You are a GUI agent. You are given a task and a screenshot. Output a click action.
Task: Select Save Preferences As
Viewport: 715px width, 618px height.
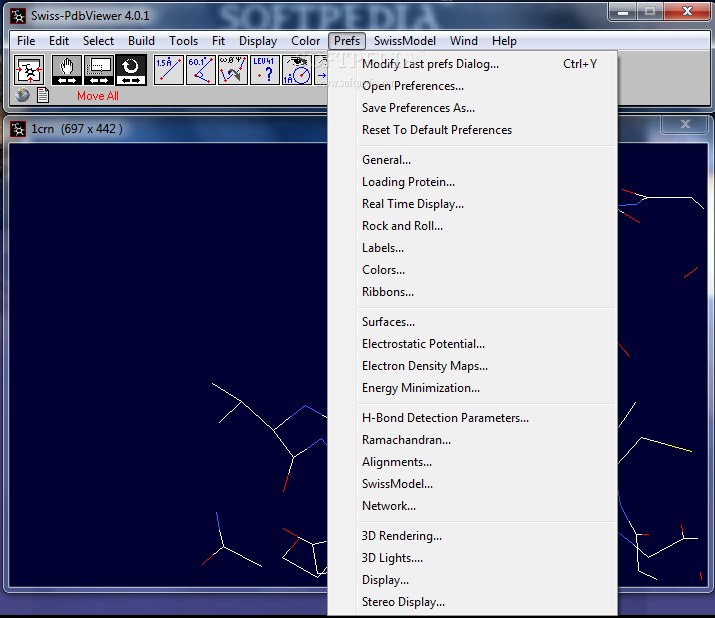pos(472,108)
